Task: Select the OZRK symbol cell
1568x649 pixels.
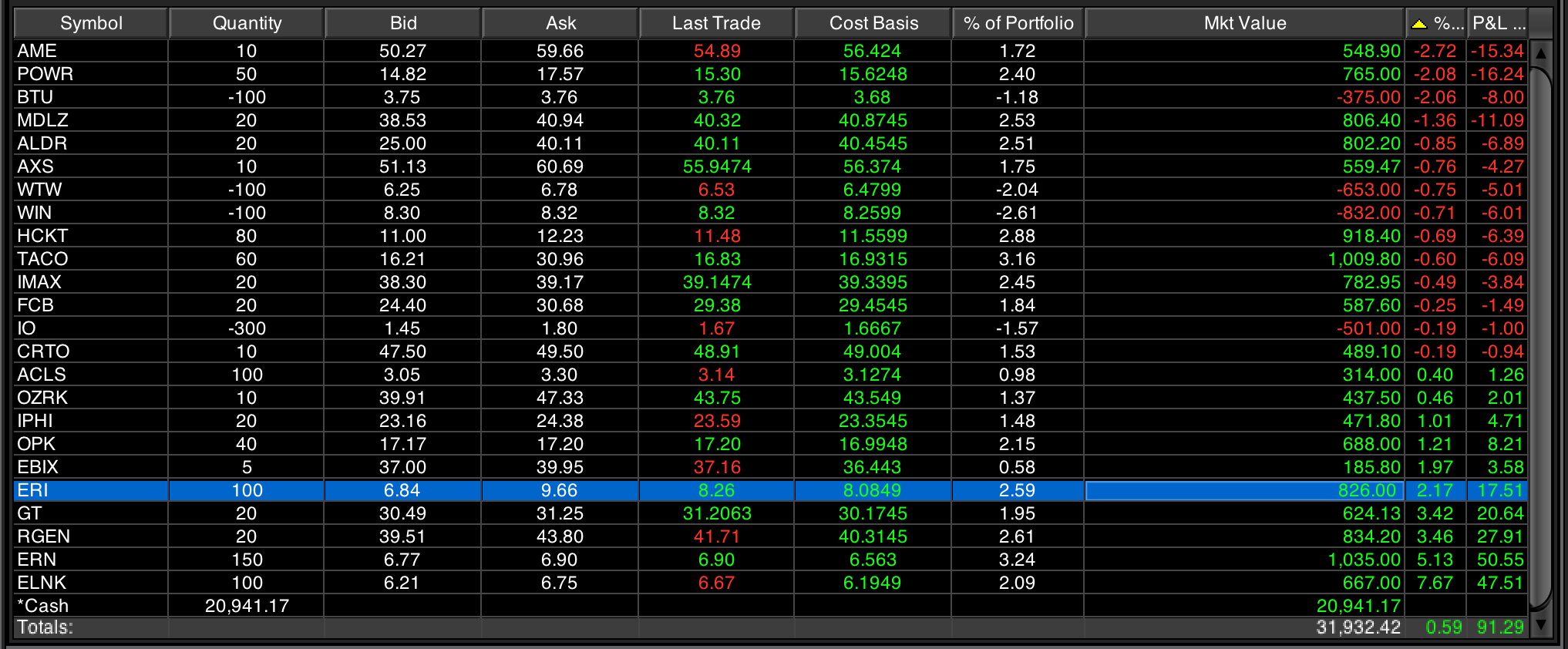Action: (x=91, y=398)
